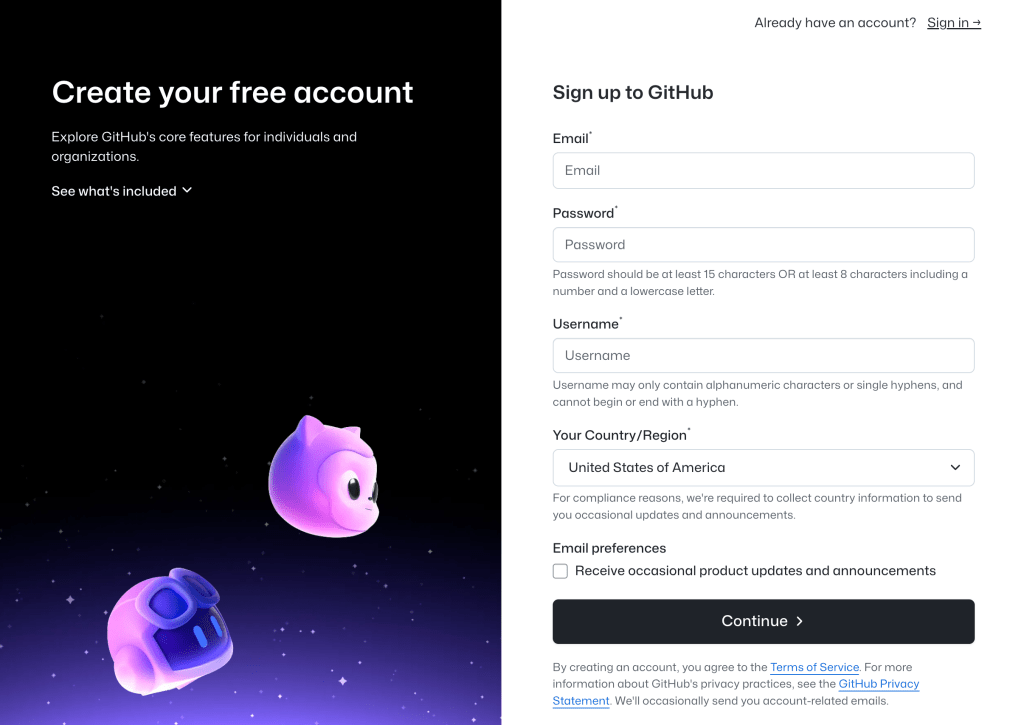Click the chevron beside "See what's included"

(x=186, y=190)
